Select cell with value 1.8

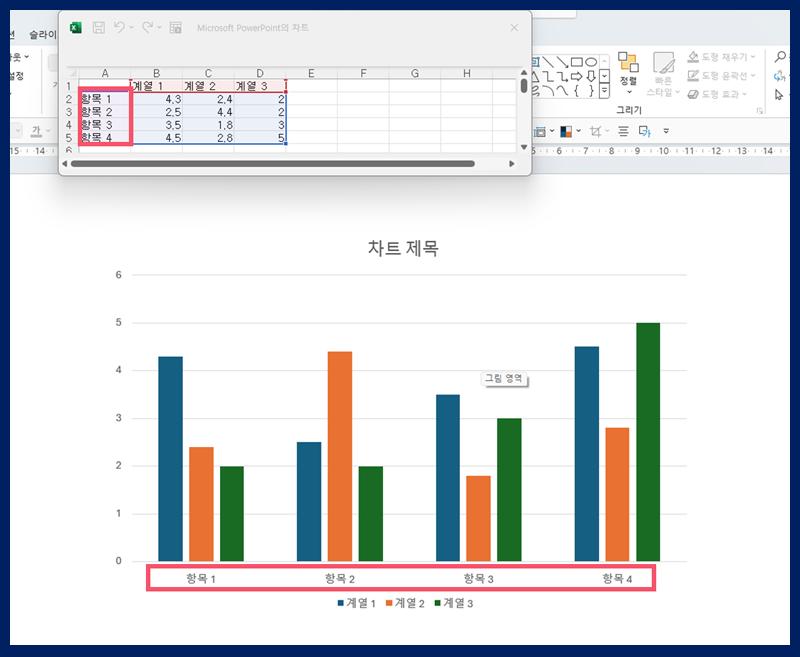[208, 125]
